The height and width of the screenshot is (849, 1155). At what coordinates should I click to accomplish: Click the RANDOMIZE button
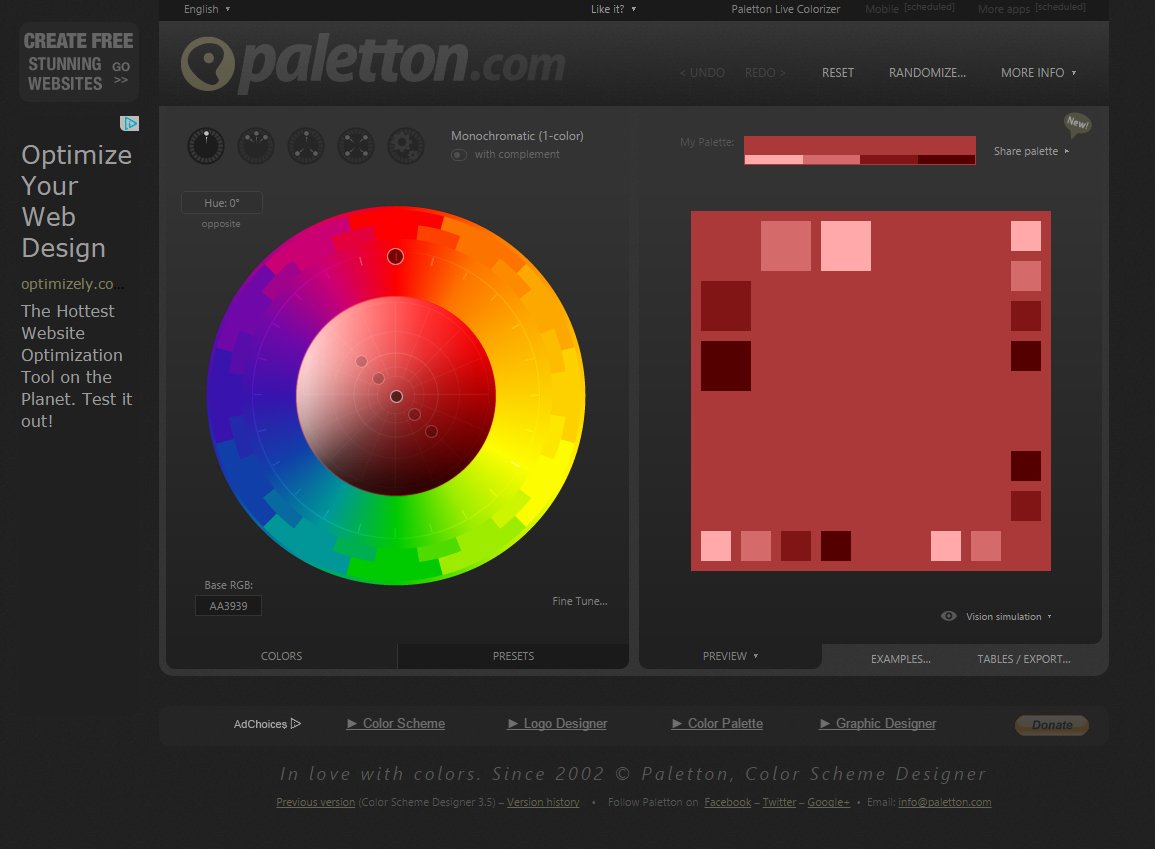927,73
